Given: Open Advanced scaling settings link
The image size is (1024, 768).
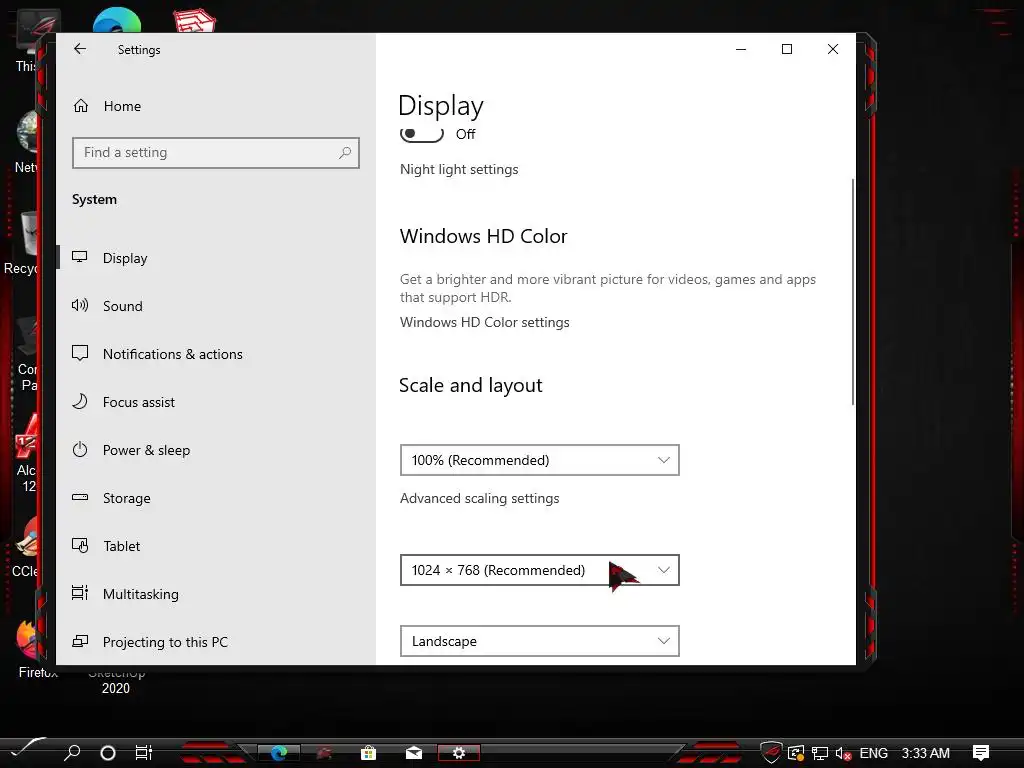Looking at the screenshot, I should 479,498.
